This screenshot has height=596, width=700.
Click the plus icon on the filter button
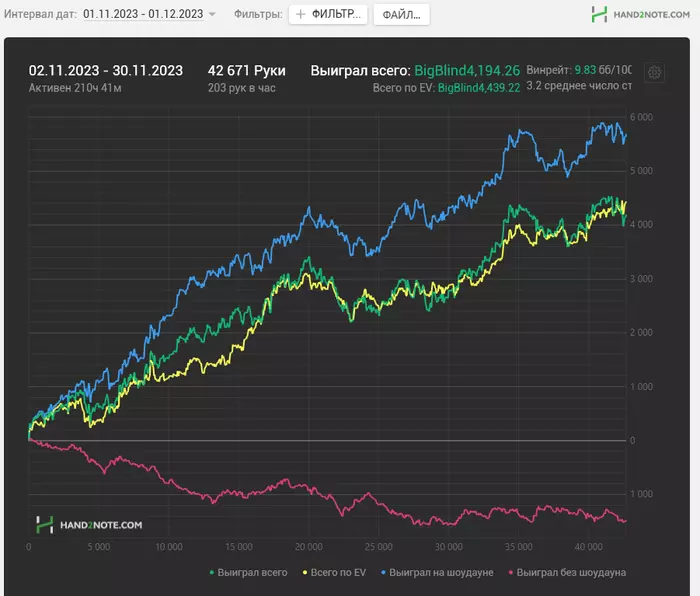point(300,15)
